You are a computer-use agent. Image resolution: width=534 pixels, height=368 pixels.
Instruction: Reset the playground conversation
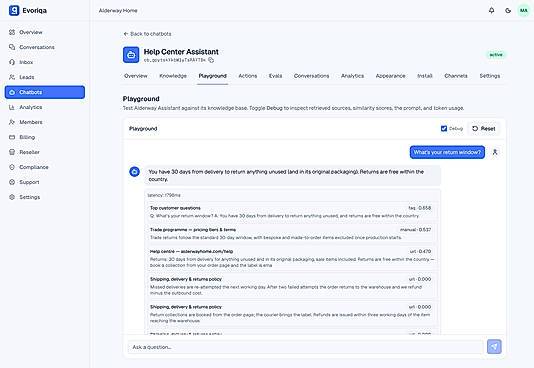484,128
